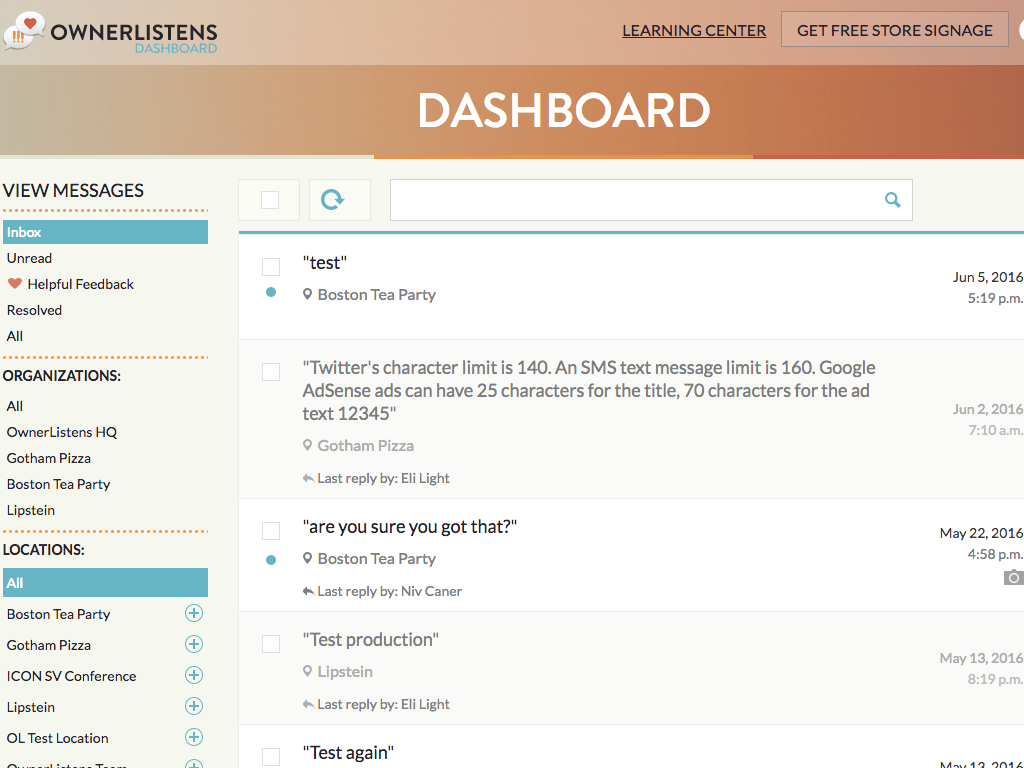Click Get Free Store Signage button
The width and height of the screenshot is (1024, 768).
894,31
